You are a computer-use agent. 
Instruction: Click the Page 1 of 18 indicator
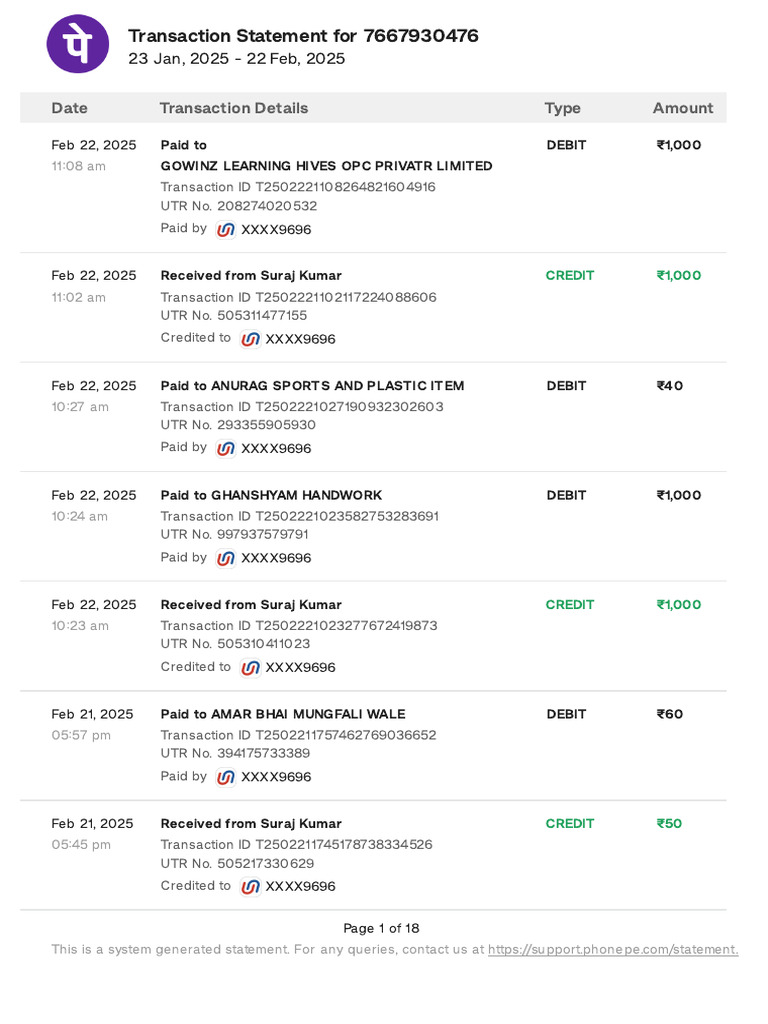[381, 928]
